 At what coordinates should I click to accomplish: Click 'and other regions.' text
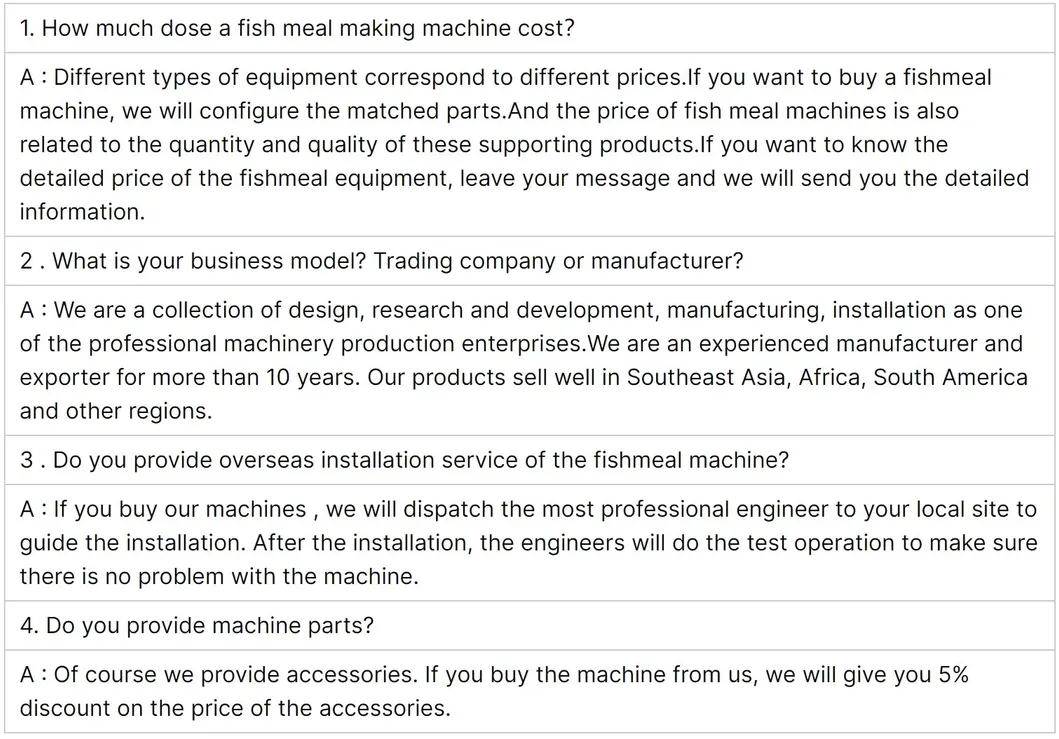pyautogui.click(x=115, y=411)
